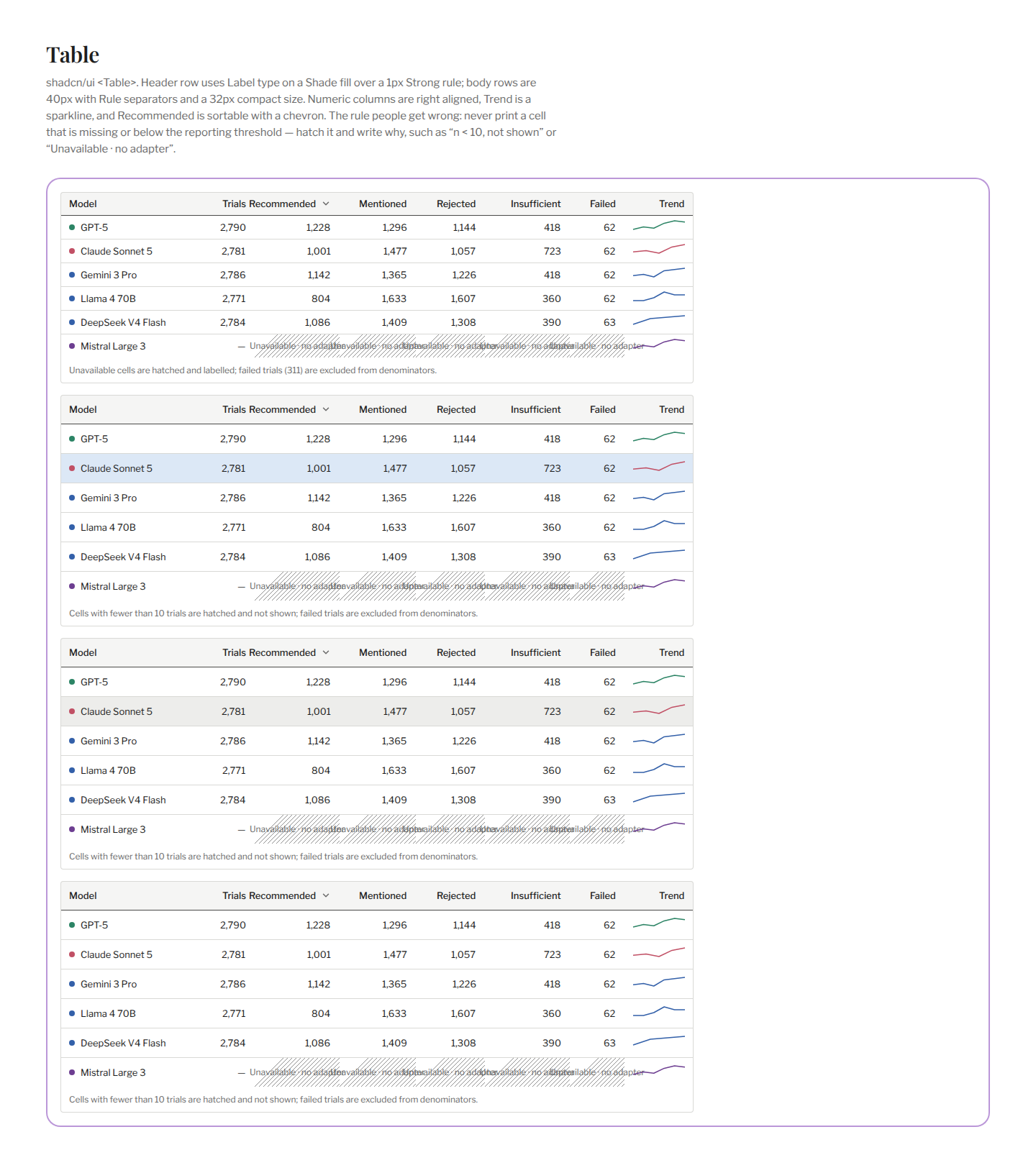Click the Mistral Large 3 label in the table with the grey hovered row
This screenshot has height=1173, width=1036.
(113, 829)
